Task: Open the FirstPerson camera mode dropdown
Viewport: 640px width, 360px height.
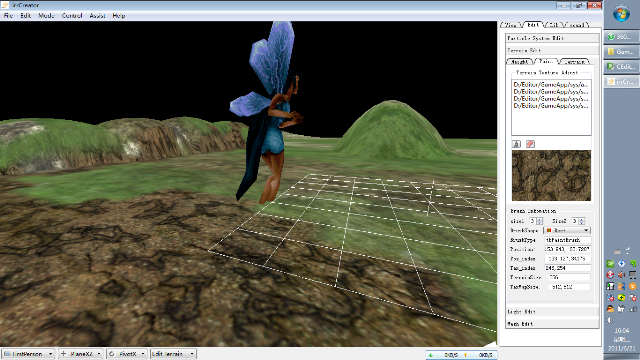Action: (x=28, y=354)
